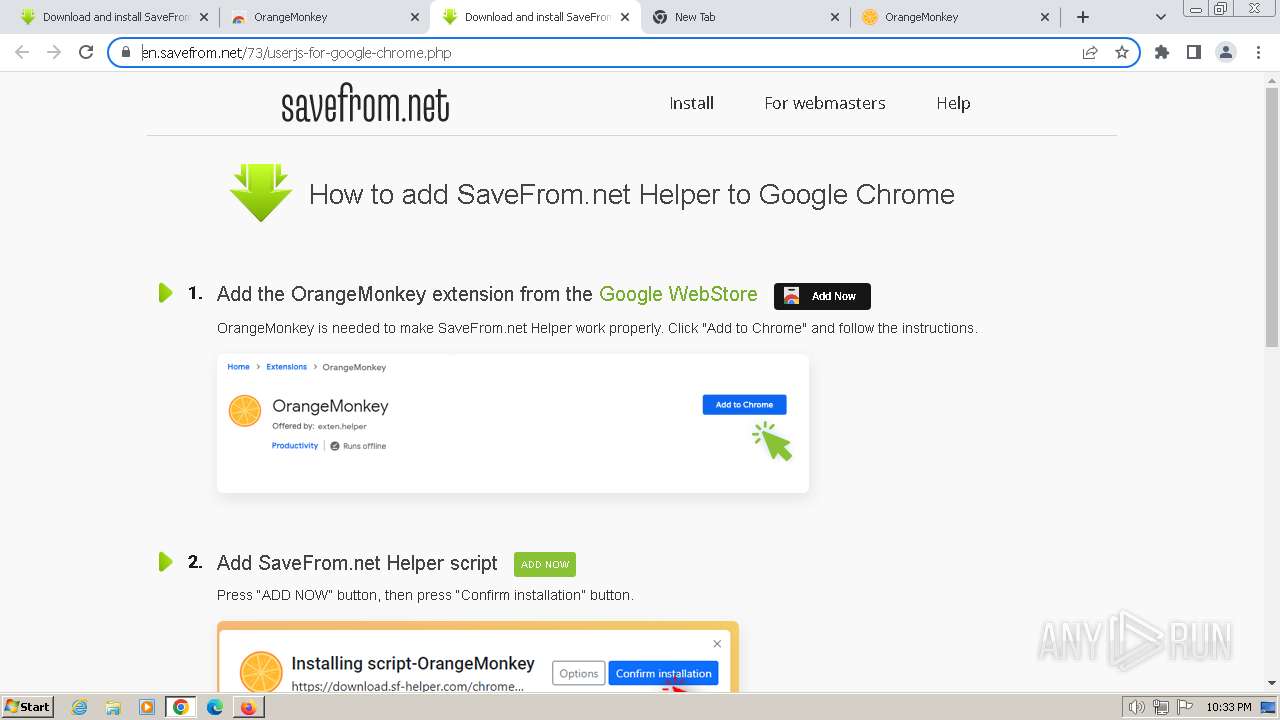This screenshot has width=1280, height=720.
Task: Close the first SaveFrom tab
Action: click(x=203, y=17)
